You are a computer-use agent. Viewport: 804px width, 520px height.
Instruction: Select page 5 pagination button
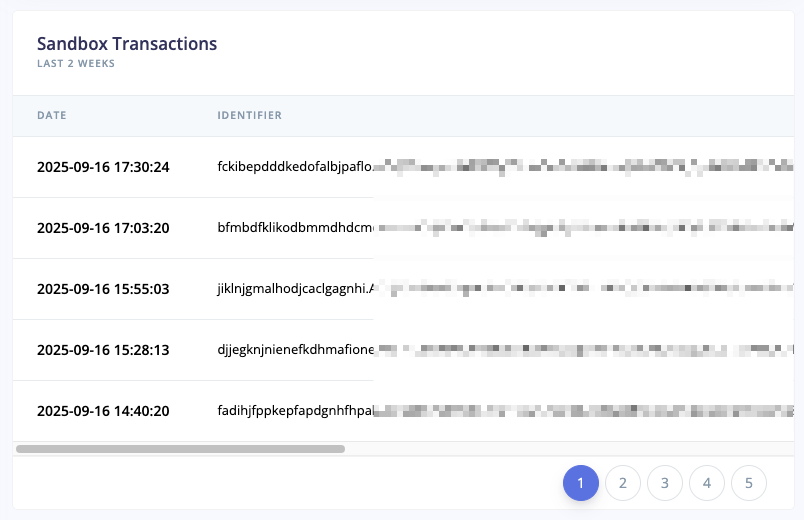click(x=748, y=484)
